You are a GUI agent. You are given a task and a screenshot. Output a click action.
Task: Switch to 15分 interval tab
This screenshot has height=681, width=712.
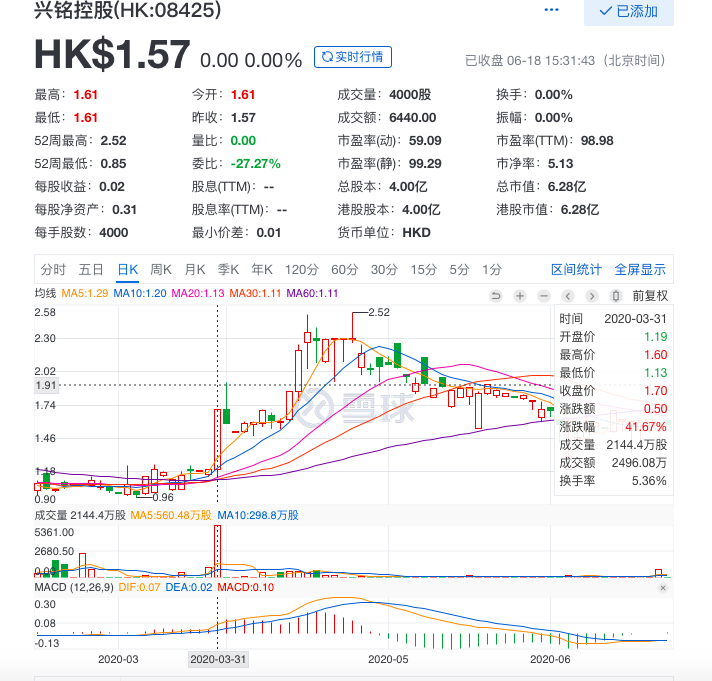pos(424,270)
